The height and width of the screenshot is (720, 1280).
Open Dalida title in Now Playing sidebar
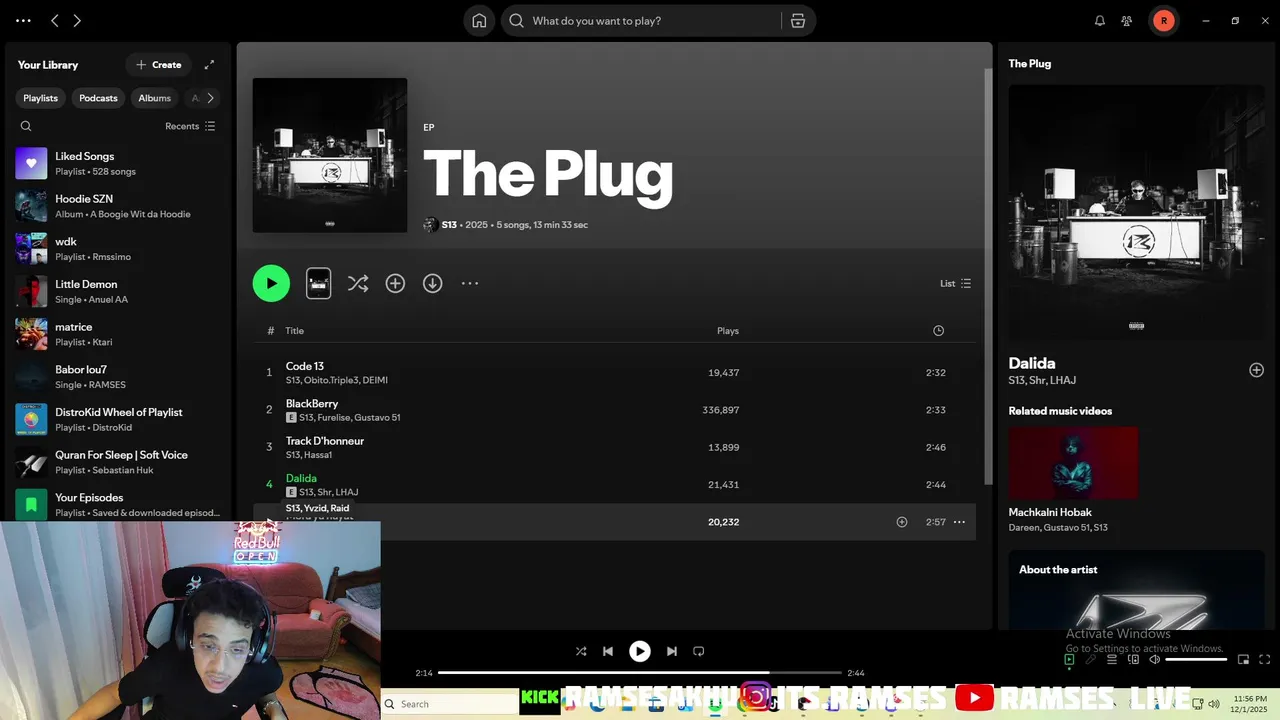[1032, 363]
